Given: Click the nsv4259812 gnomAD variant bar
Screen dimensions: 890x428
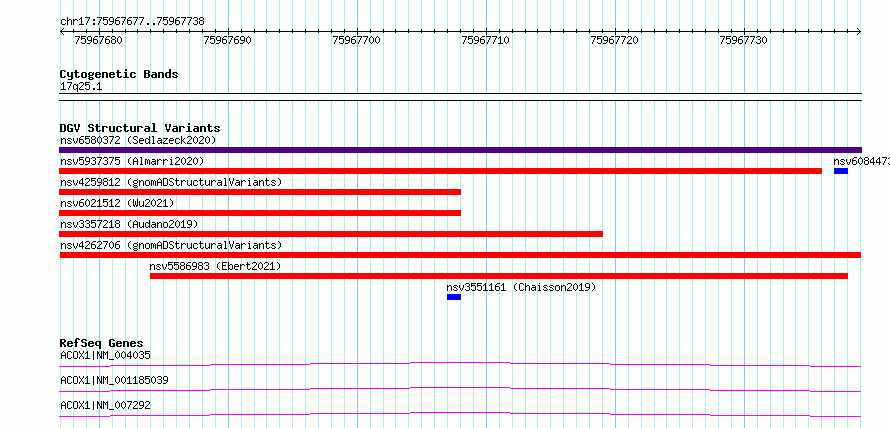Looking at the screenshot, I should [260, 192].
